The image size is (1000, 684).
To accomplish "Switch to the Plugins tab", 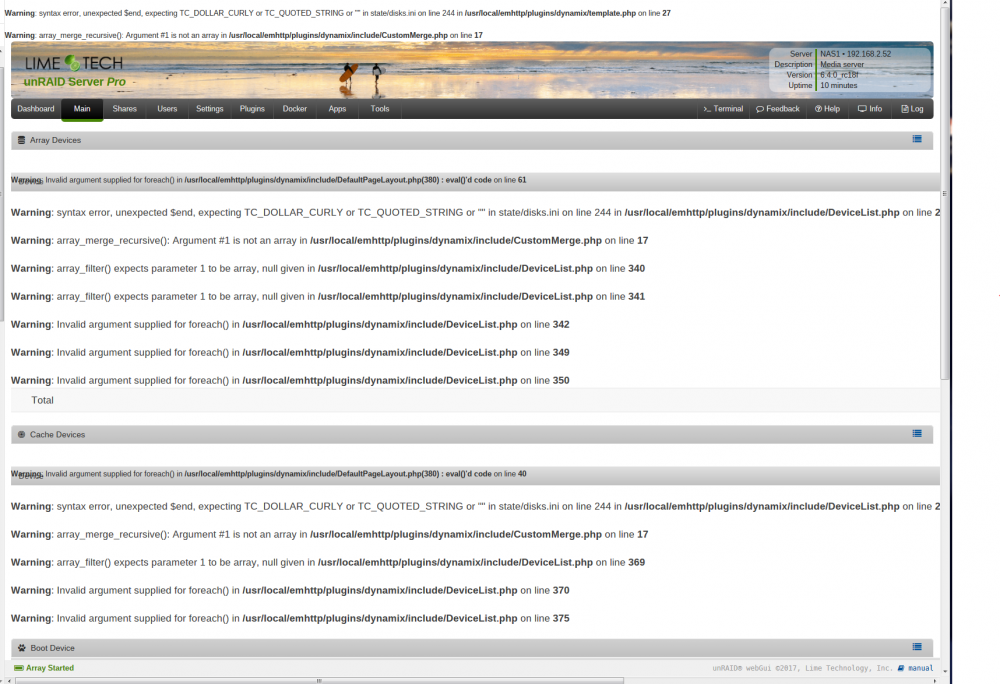I will click(x=252, y=109).
